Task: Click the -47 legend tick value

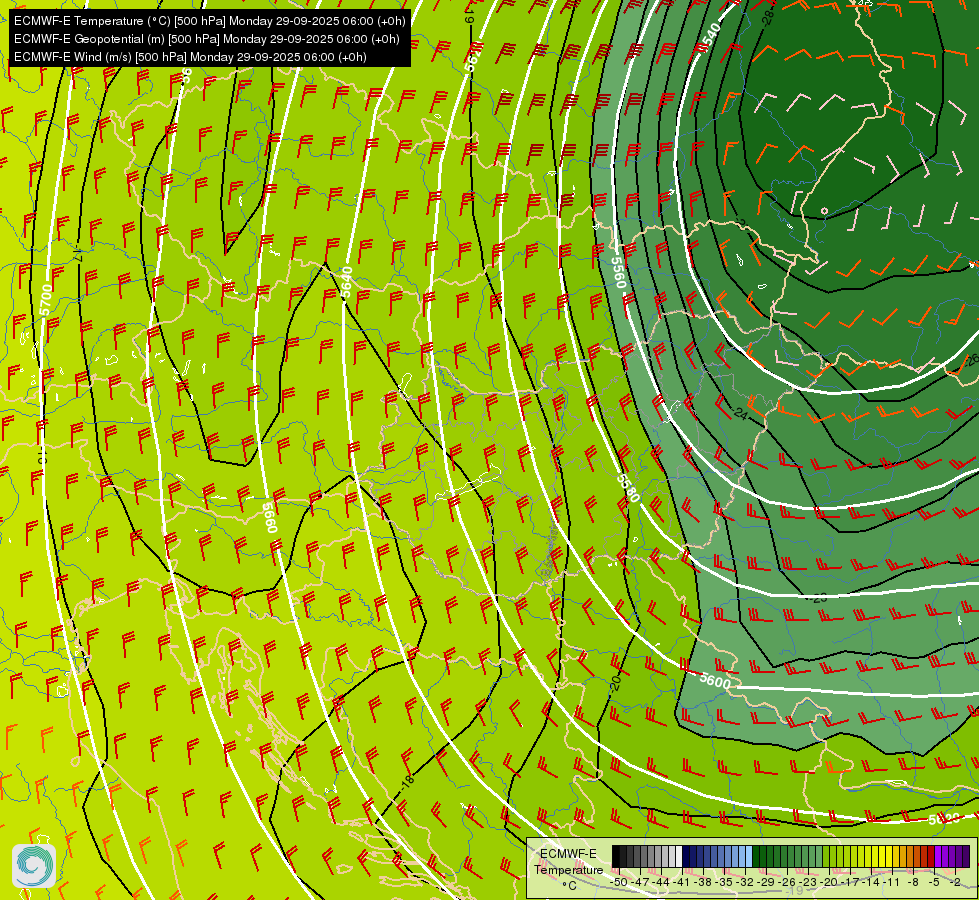Action: click(641, 882)
